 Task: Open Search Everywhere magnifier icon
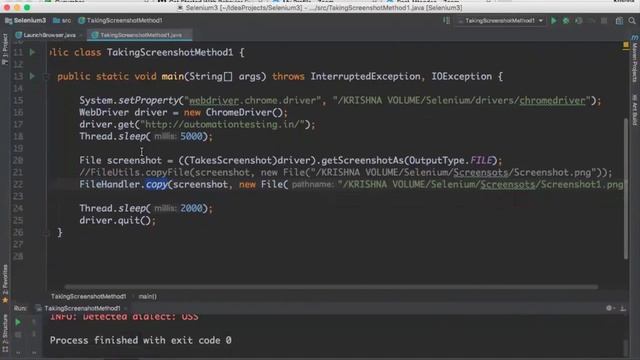point(632,20)
